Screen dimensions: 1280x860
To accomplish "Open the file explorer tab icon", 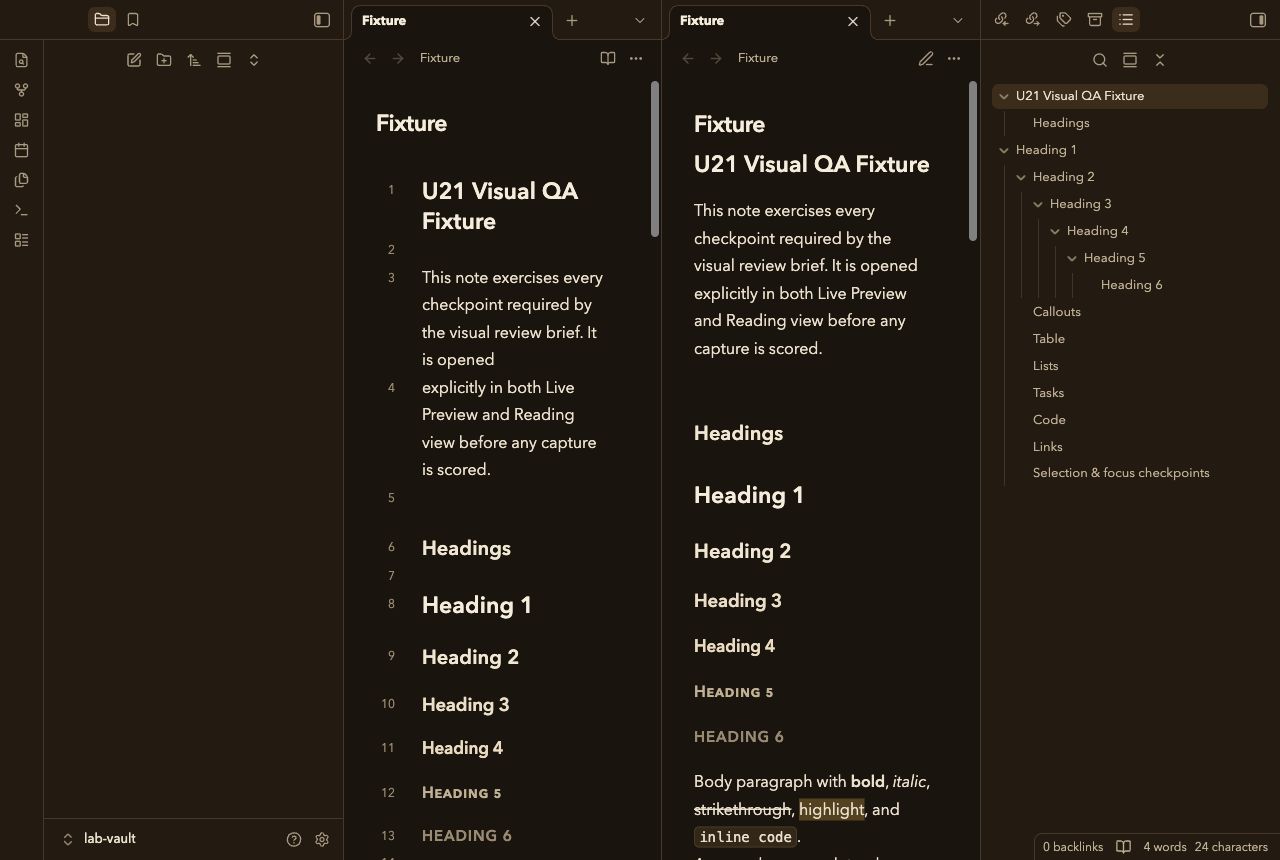I will coord(102,20).
